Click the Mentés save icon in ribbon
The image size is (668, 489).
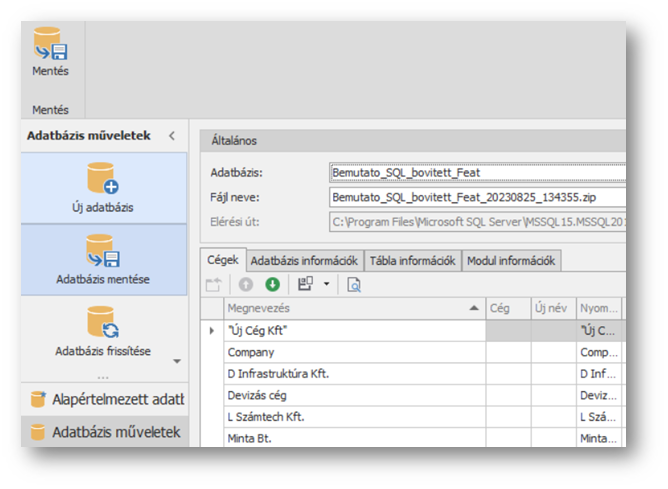click(50, 46)
